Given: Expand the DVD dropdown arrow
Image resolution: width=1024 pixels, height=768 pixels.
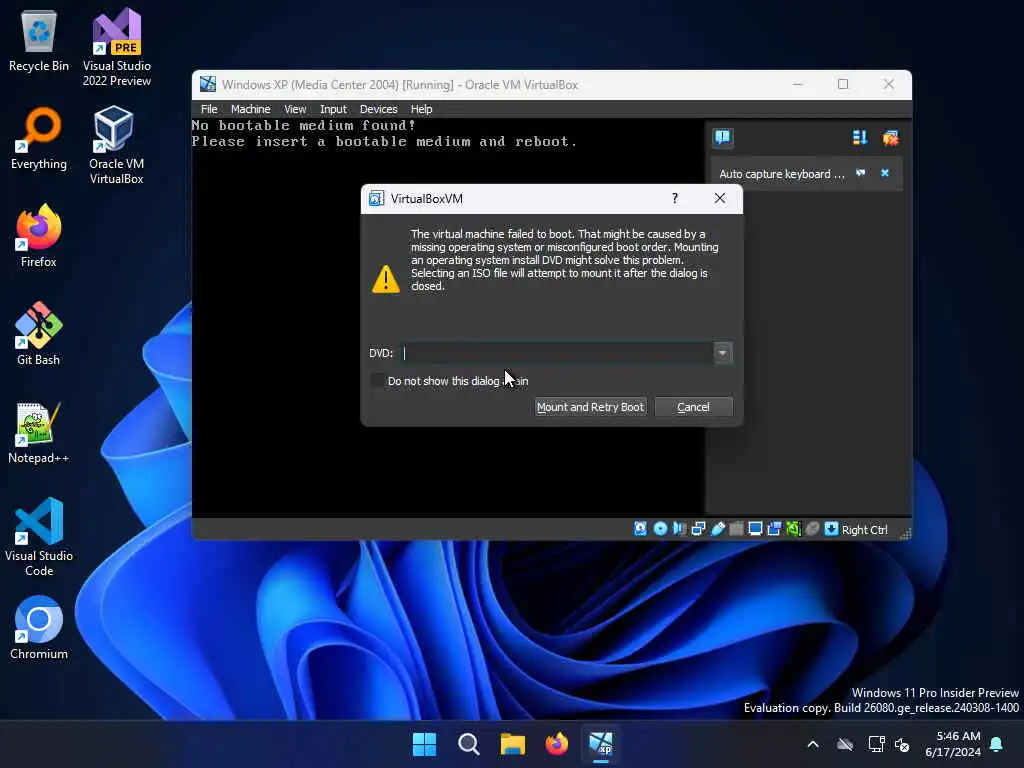Looking at the screenshot, I should 722,353.
